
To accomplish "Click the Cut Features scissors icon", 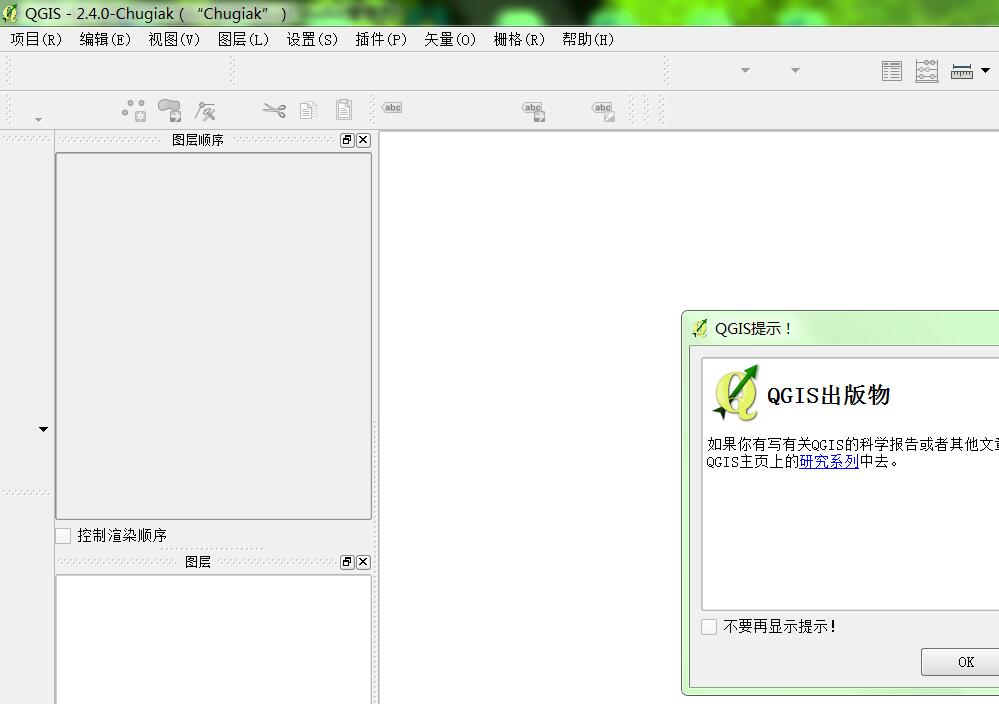I will coord(275,110).
